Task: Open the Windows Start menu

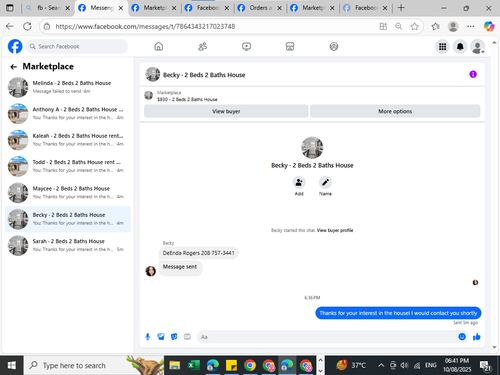Action: [11, 366]
